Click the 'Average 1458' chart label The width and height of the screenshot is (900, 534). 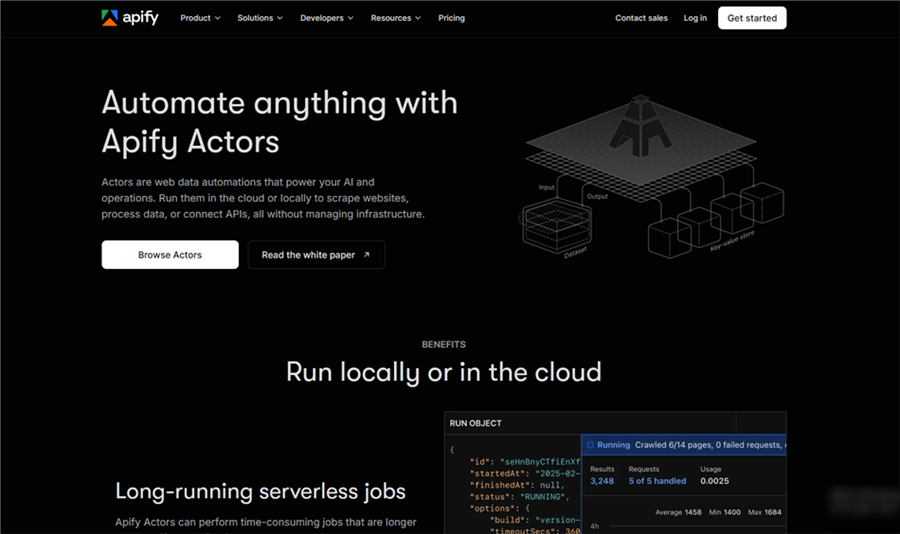(x=678, y=512)
